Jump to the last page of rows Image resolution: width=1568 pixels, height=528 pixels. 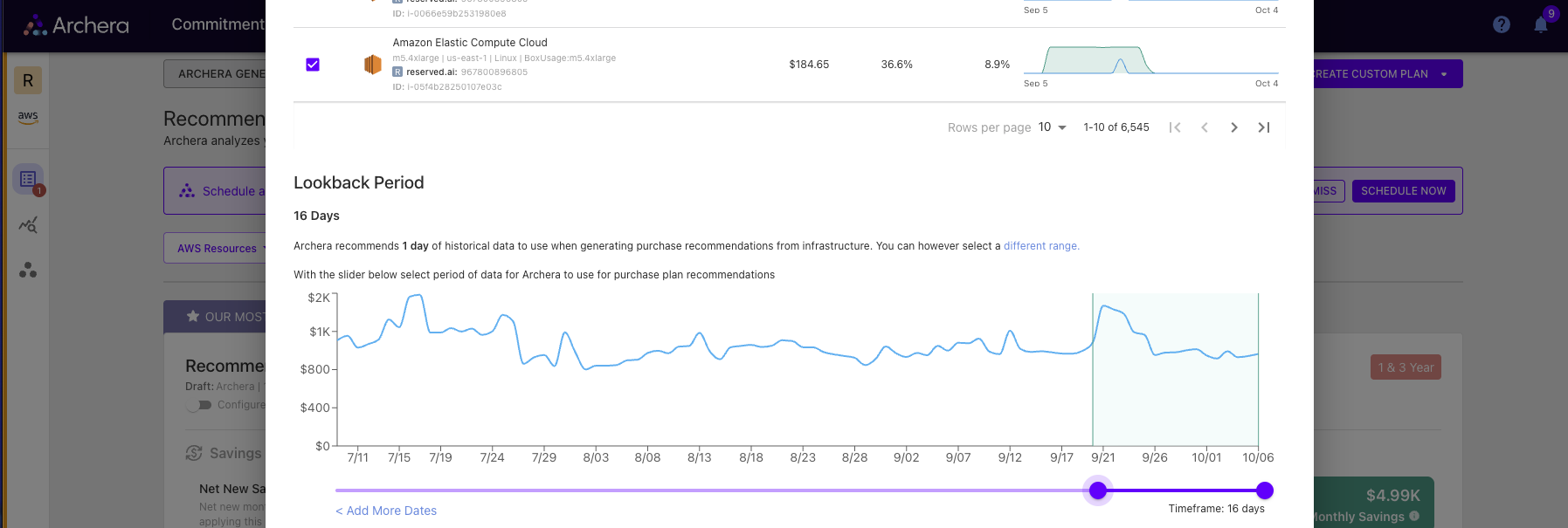point(1263,127)
